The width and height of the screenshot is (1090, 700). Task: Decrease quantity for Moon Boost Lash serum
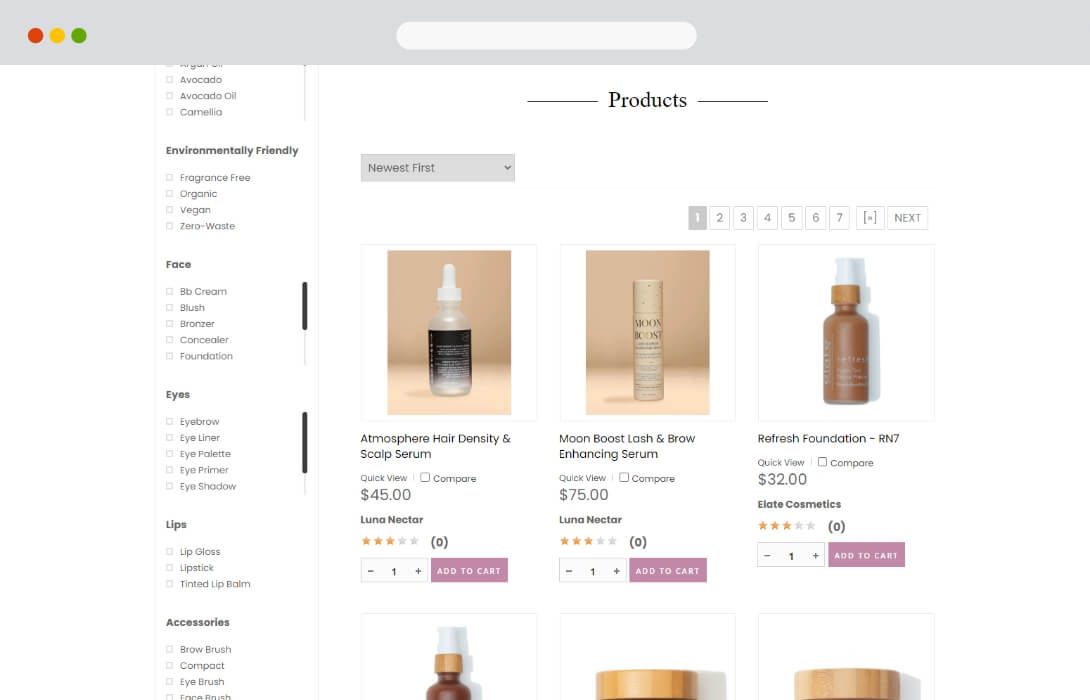click(x=569, y=571)
